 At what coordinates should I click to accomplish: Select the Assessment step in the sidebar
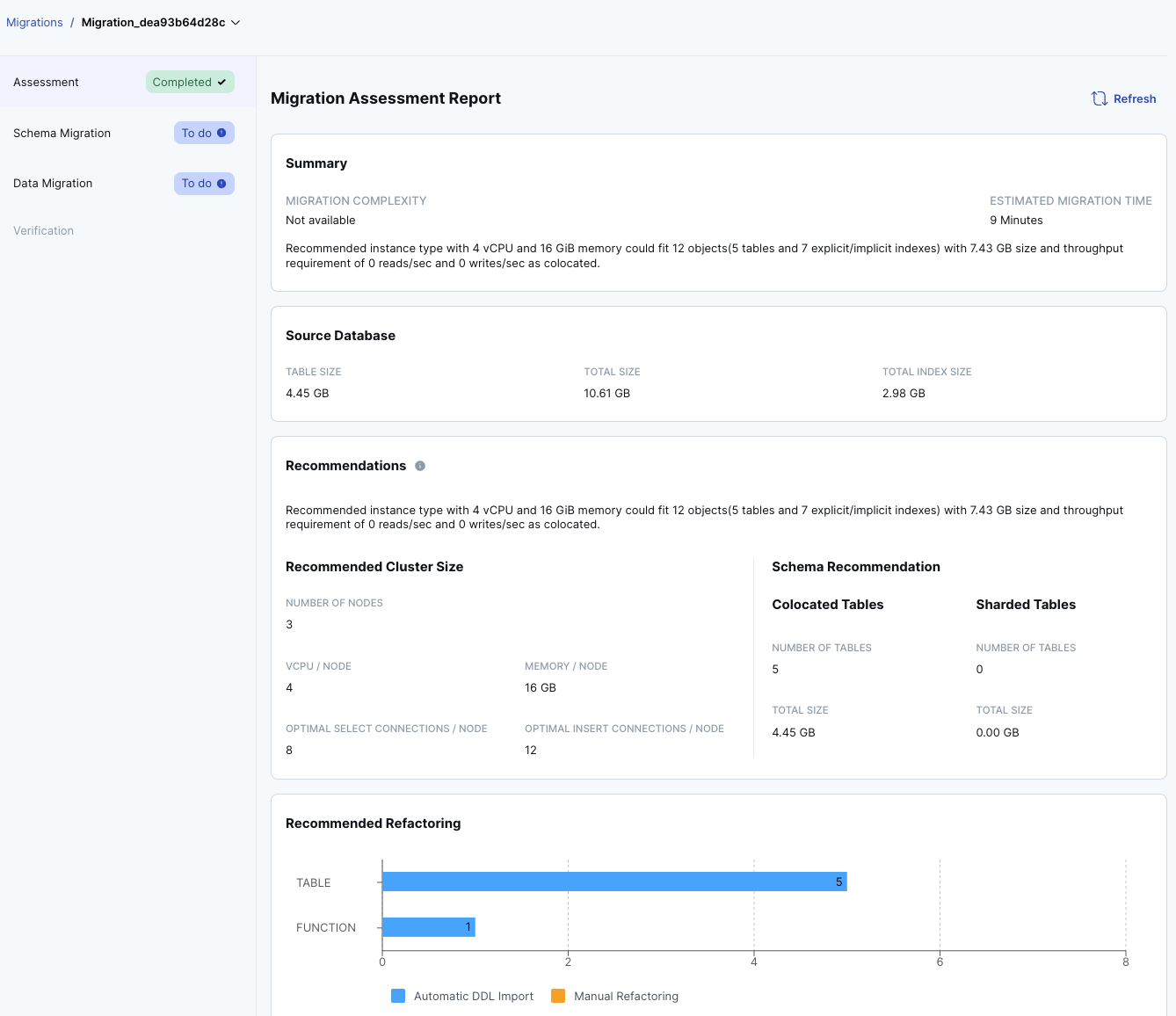click(46, 82)
